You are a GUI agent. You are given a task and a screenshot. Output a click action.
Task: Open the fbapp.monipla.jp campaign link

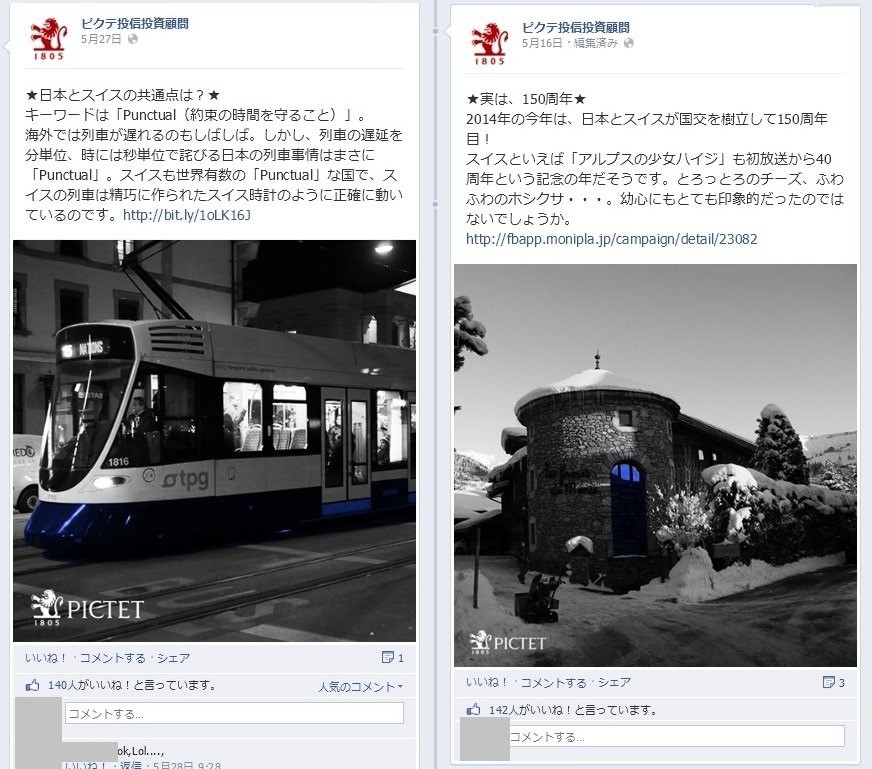(x=612, y=239)
